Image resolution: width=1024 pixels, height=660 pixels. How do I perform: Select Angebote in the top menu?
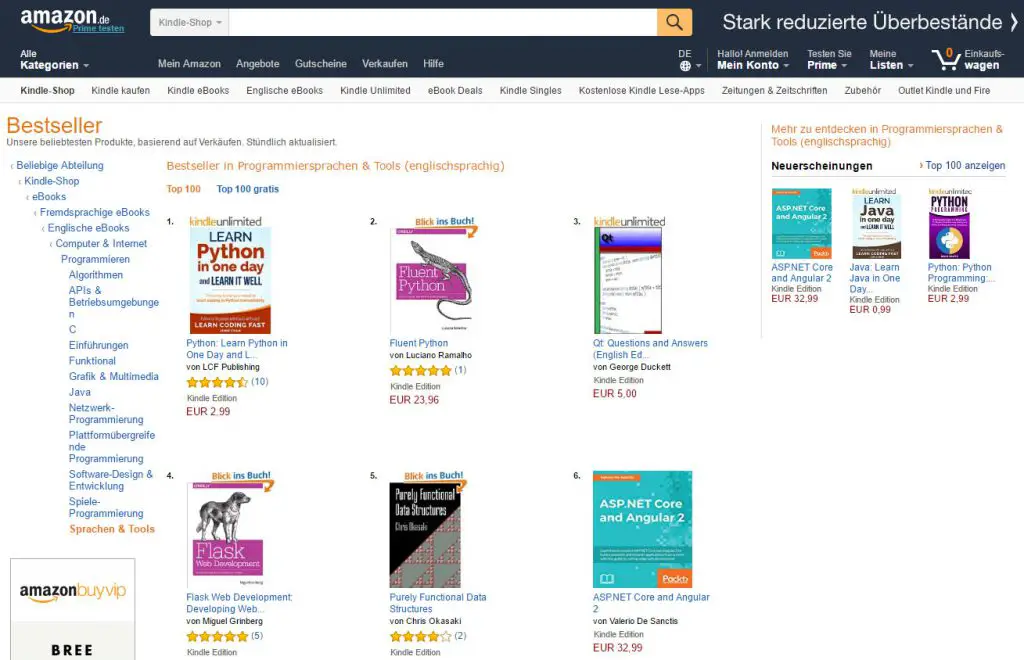click(x=257, y=64)
